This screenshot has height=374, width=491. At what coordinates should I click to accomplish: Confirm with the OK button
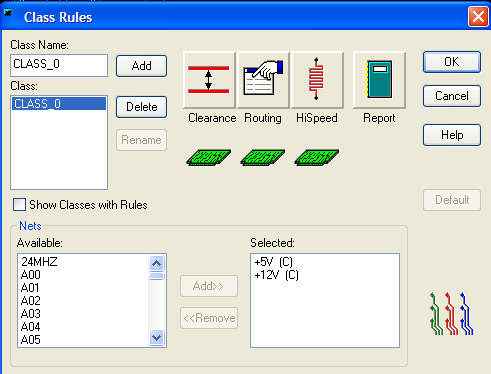(452, 62)
